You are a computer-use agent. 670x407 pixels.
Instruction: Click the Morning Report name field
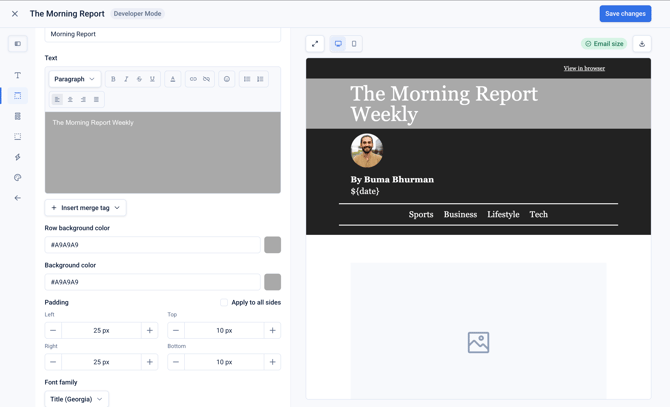tap(163, 34)
